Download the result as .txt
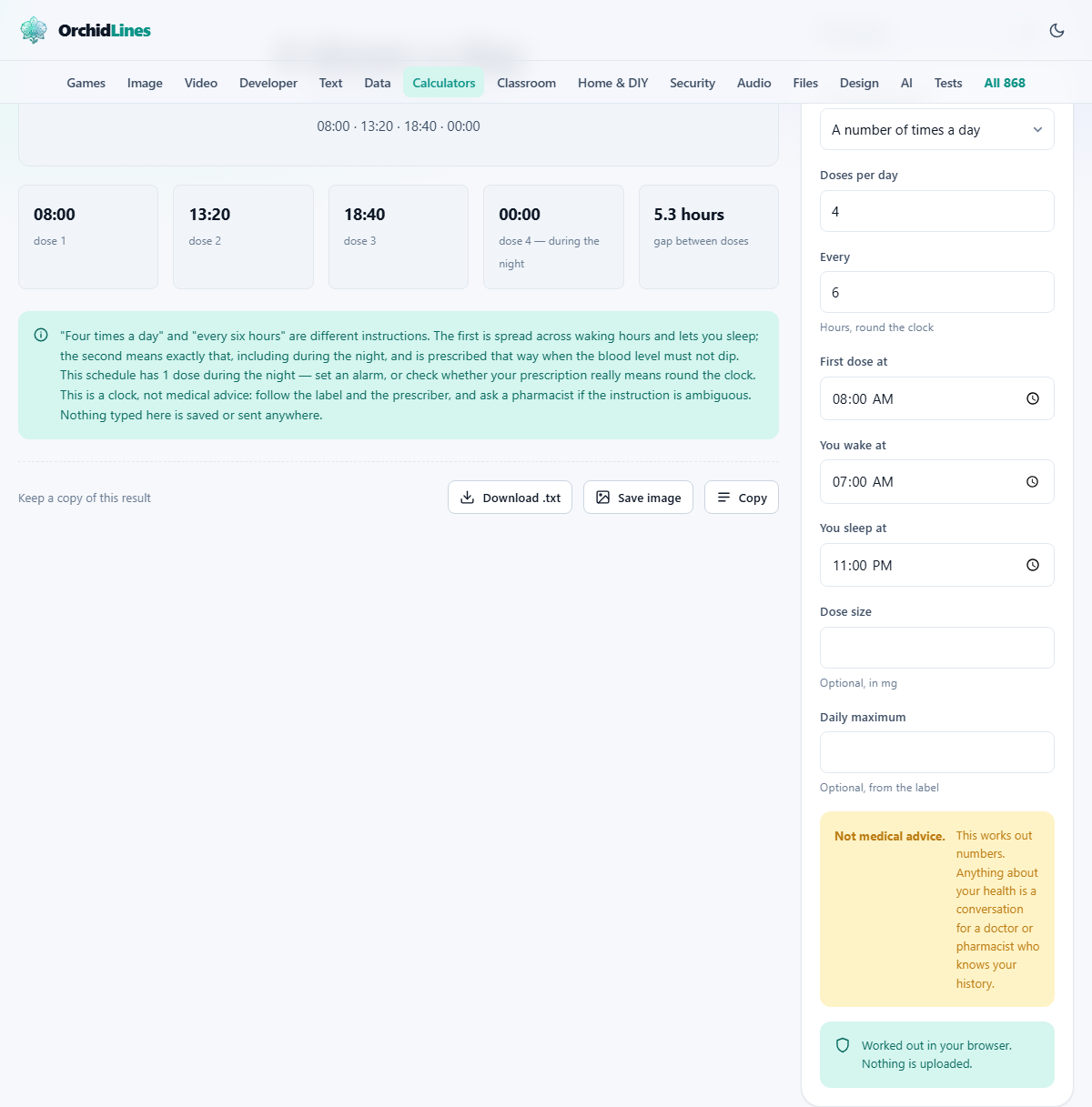 pos(510,498)
